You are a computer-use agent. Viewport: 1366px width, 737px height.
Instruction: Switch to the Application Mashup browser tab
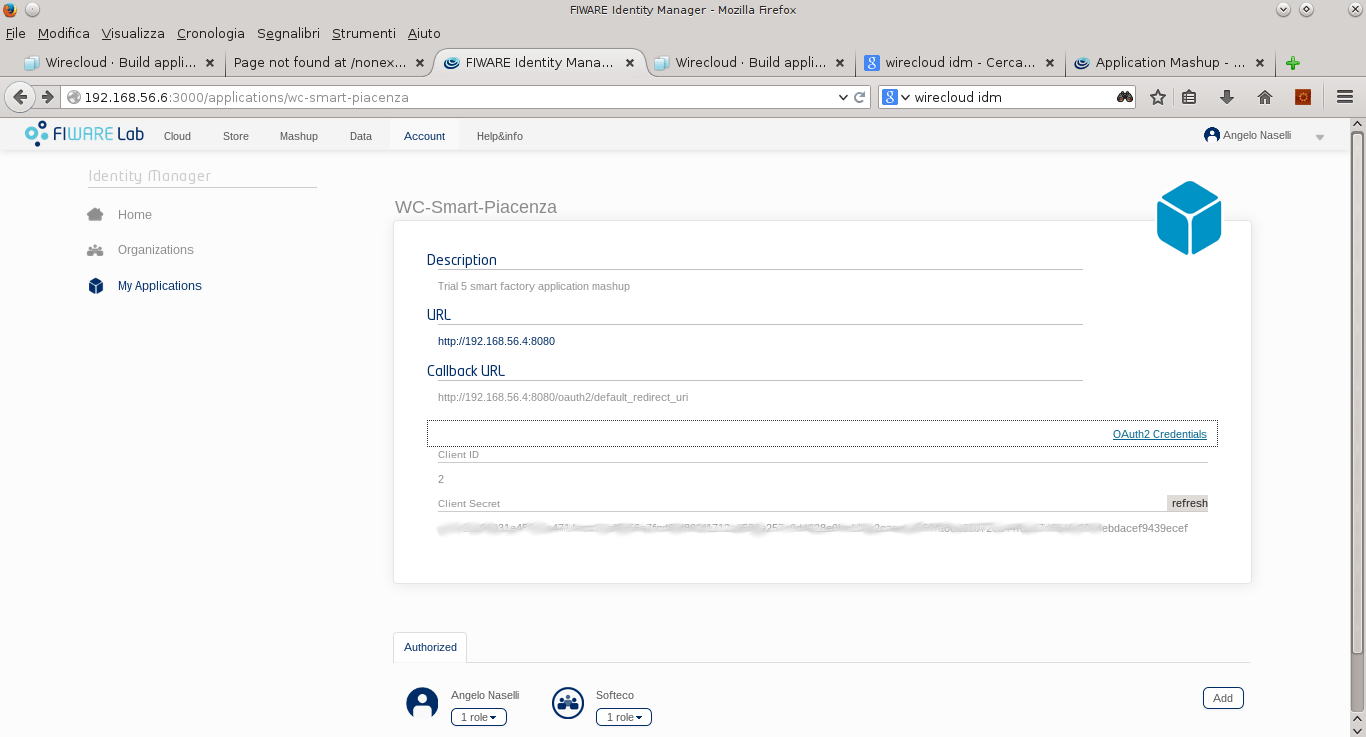coord(1170,63)
